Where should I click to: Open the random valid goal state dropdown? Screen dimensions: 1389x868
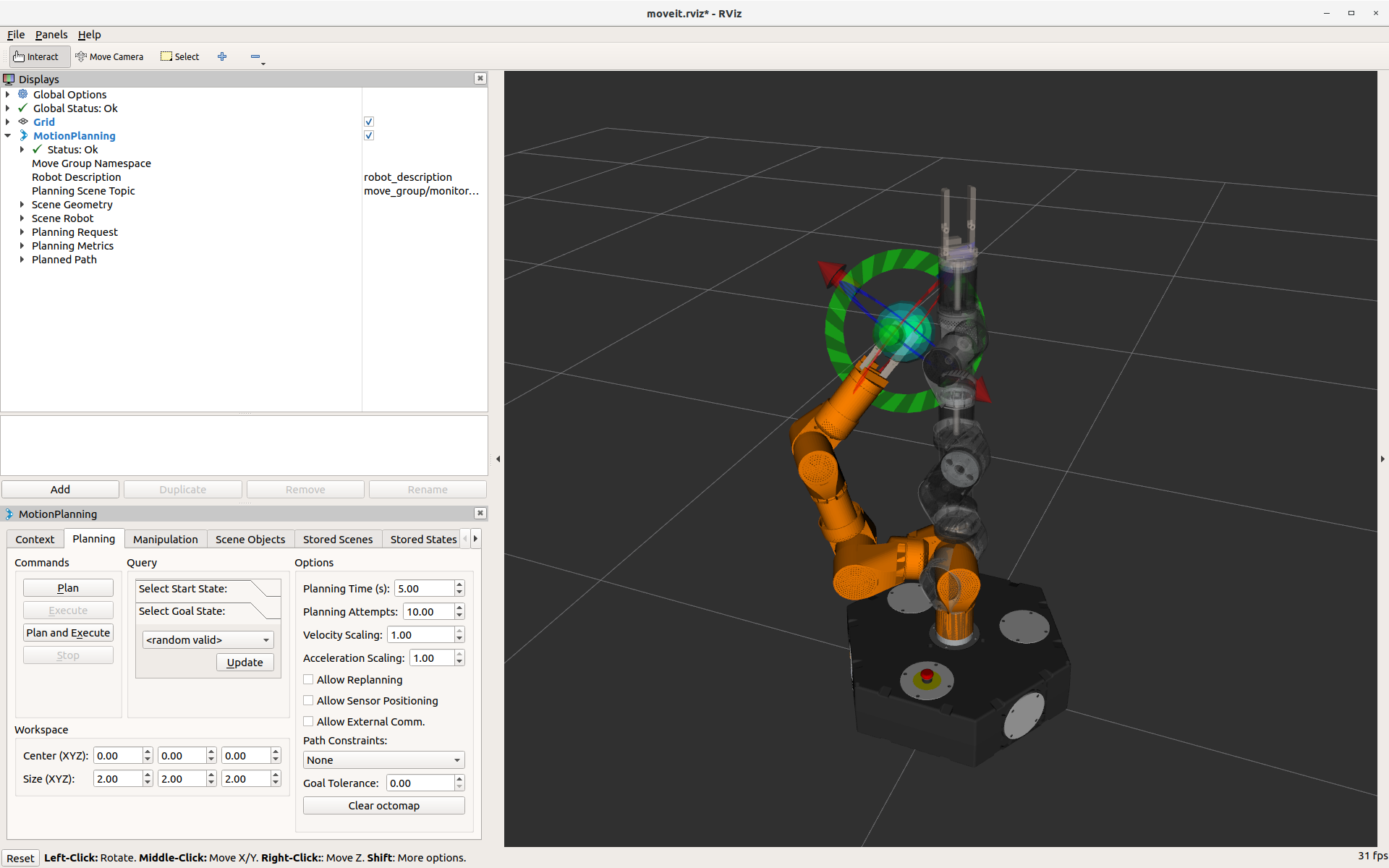(x=208, y=639)
